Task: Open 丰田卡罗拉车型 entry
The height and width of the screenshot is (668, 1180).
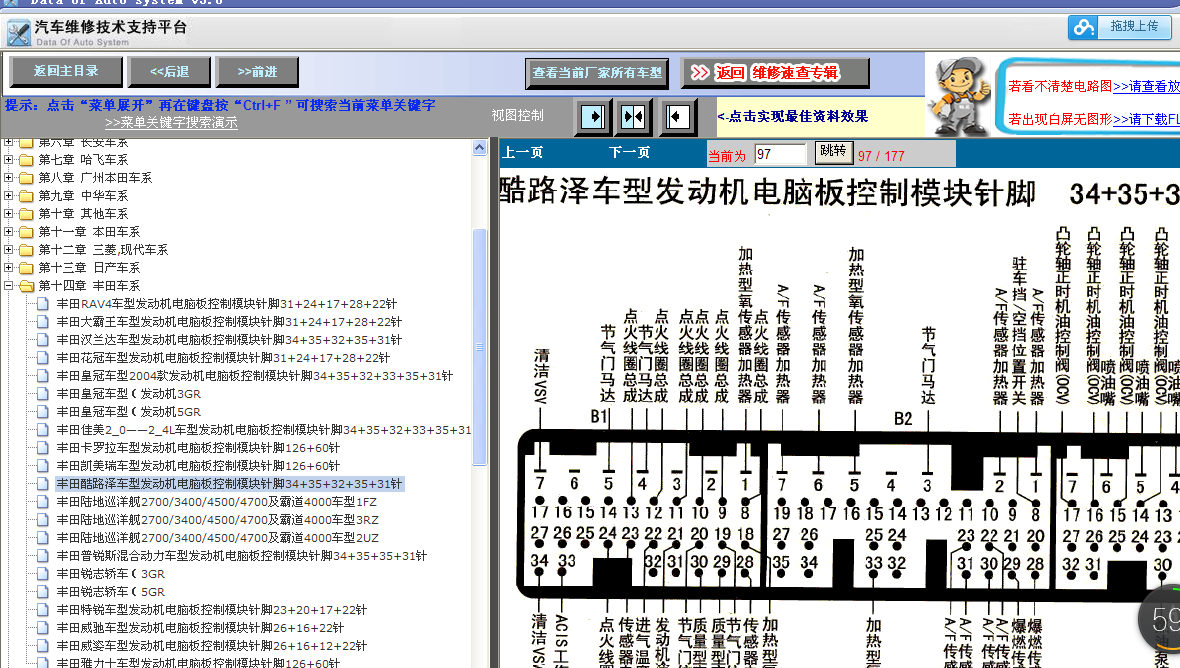Action: [198, 448]
